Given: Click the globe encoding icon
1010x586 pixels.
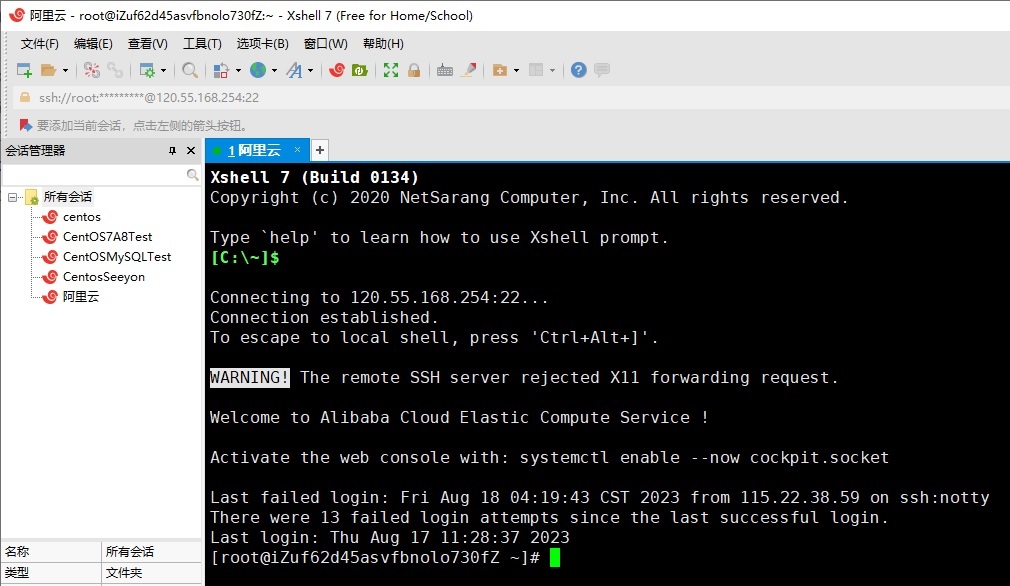Looking at the screenshot, I should coord(258,70).
